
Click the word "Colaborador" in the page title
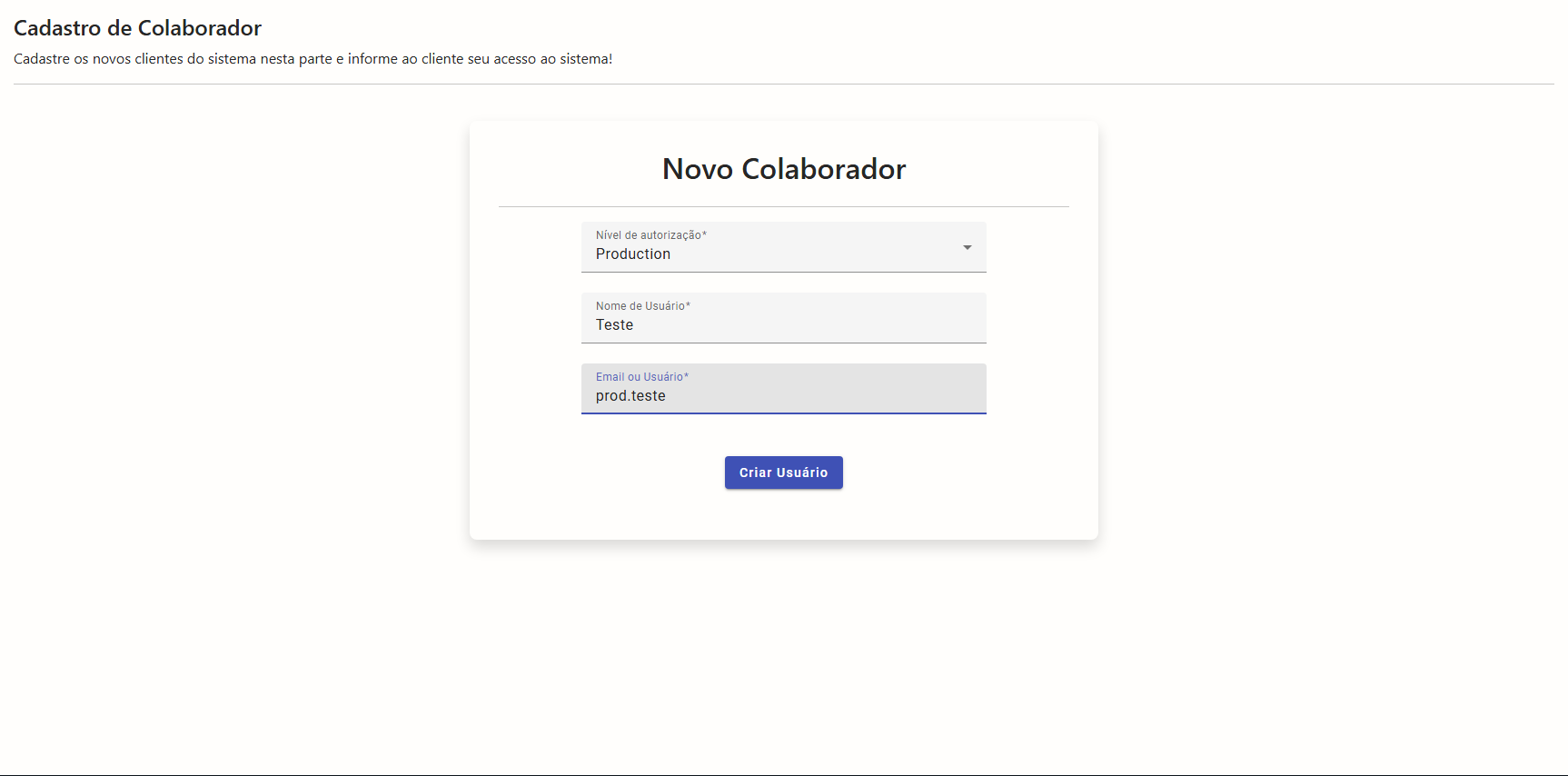tap(199, 28)
